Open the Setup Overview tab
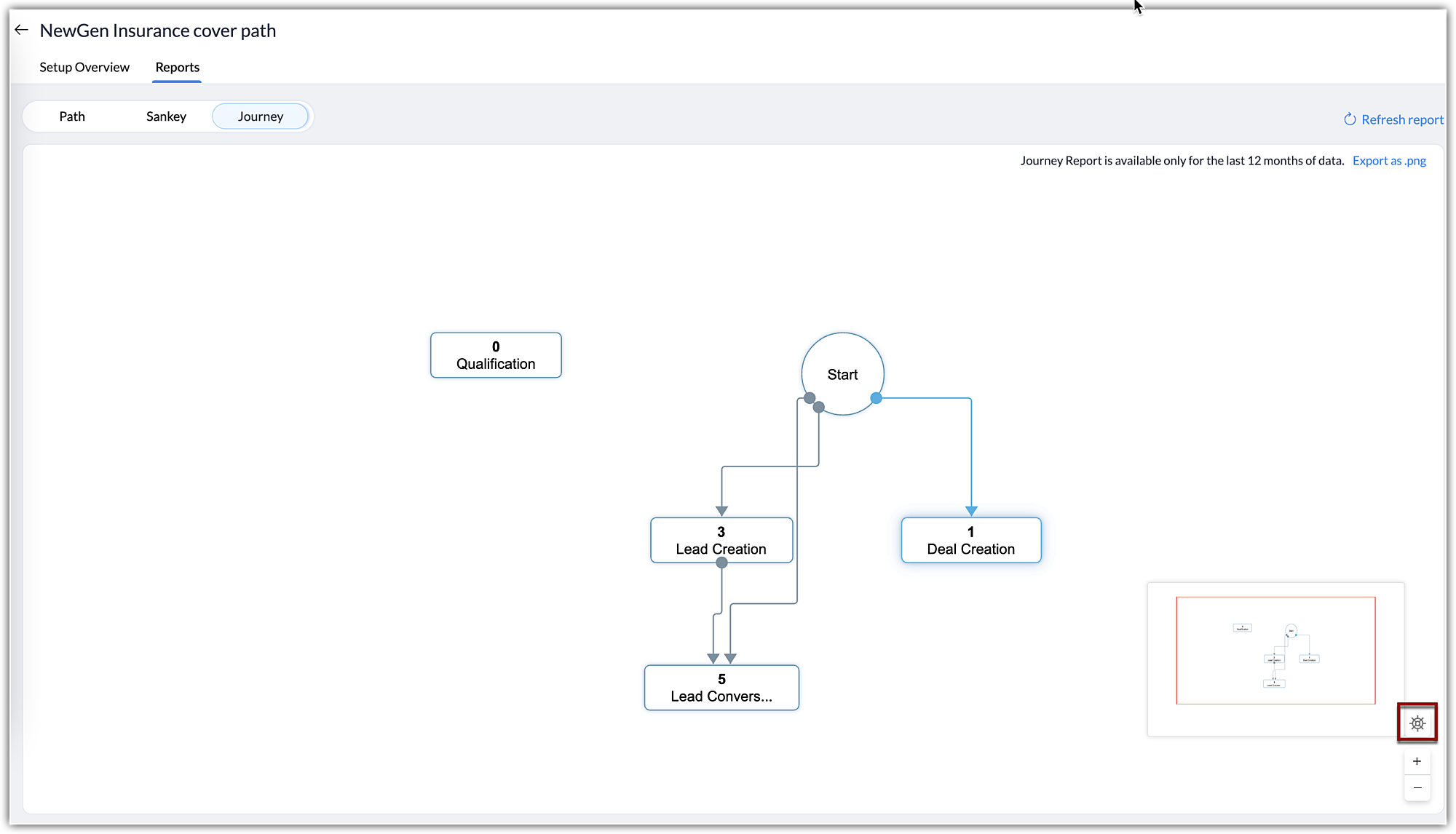Image resolution: width=1456 pixels, height=834 pixels. click(84, 67)
